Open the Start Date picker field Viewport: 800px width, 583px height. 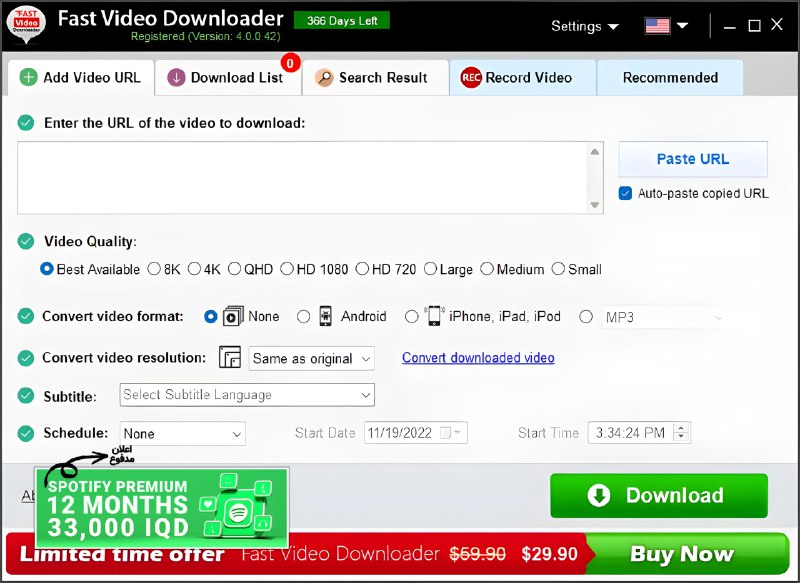click(416, 433)
